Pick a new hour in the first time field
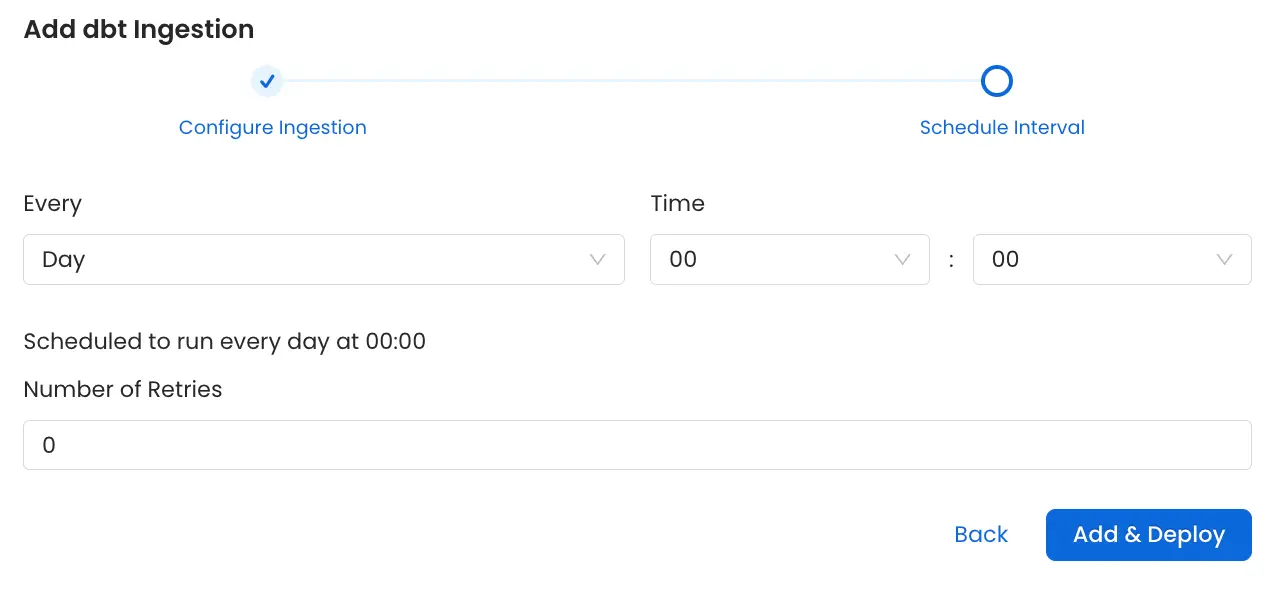1282x590 pixels. coord(790,259)
